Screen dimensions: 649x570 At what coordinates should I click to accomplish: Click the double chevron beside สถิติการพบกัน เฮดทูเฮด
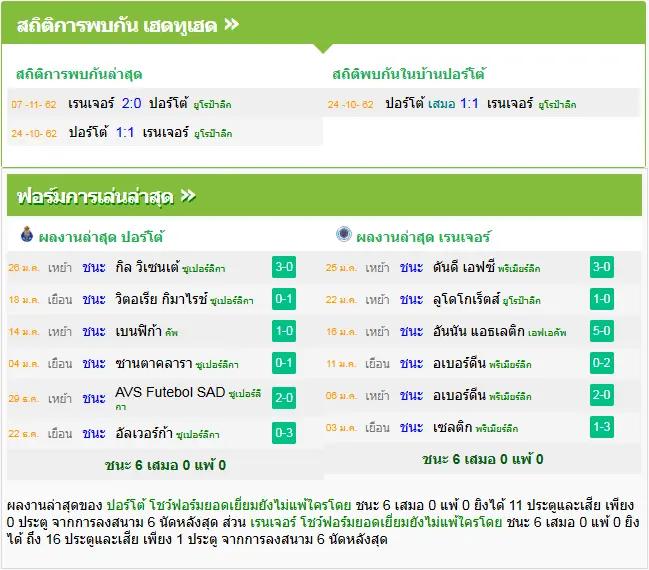[231, 25]
